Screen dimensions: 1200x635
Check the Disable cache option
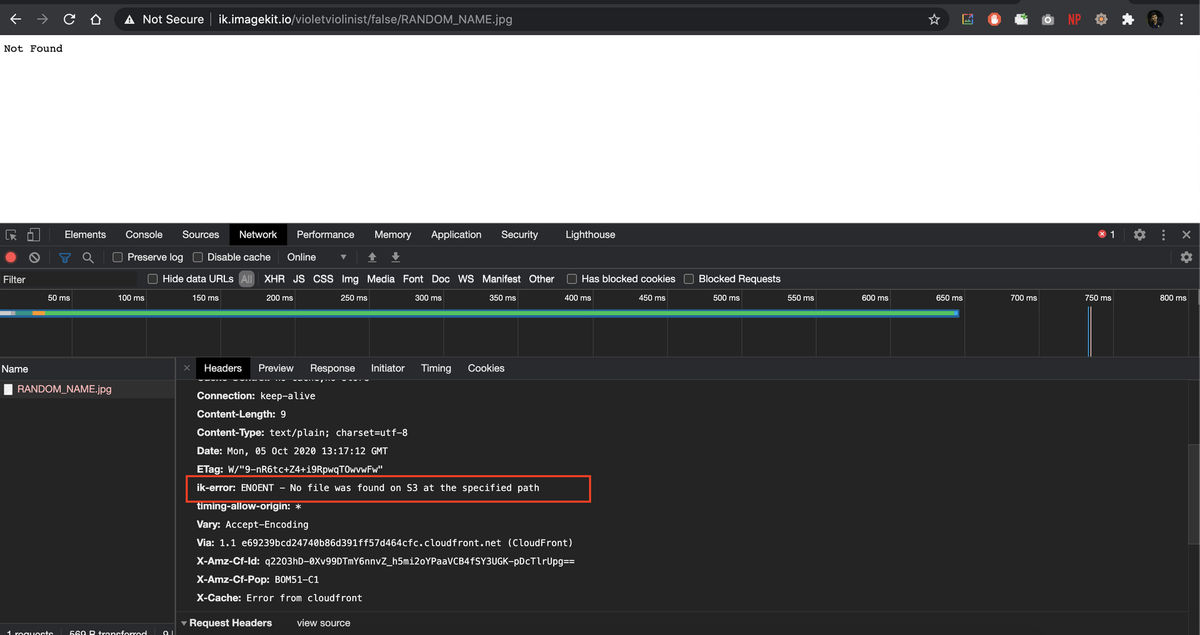point(198,257)
